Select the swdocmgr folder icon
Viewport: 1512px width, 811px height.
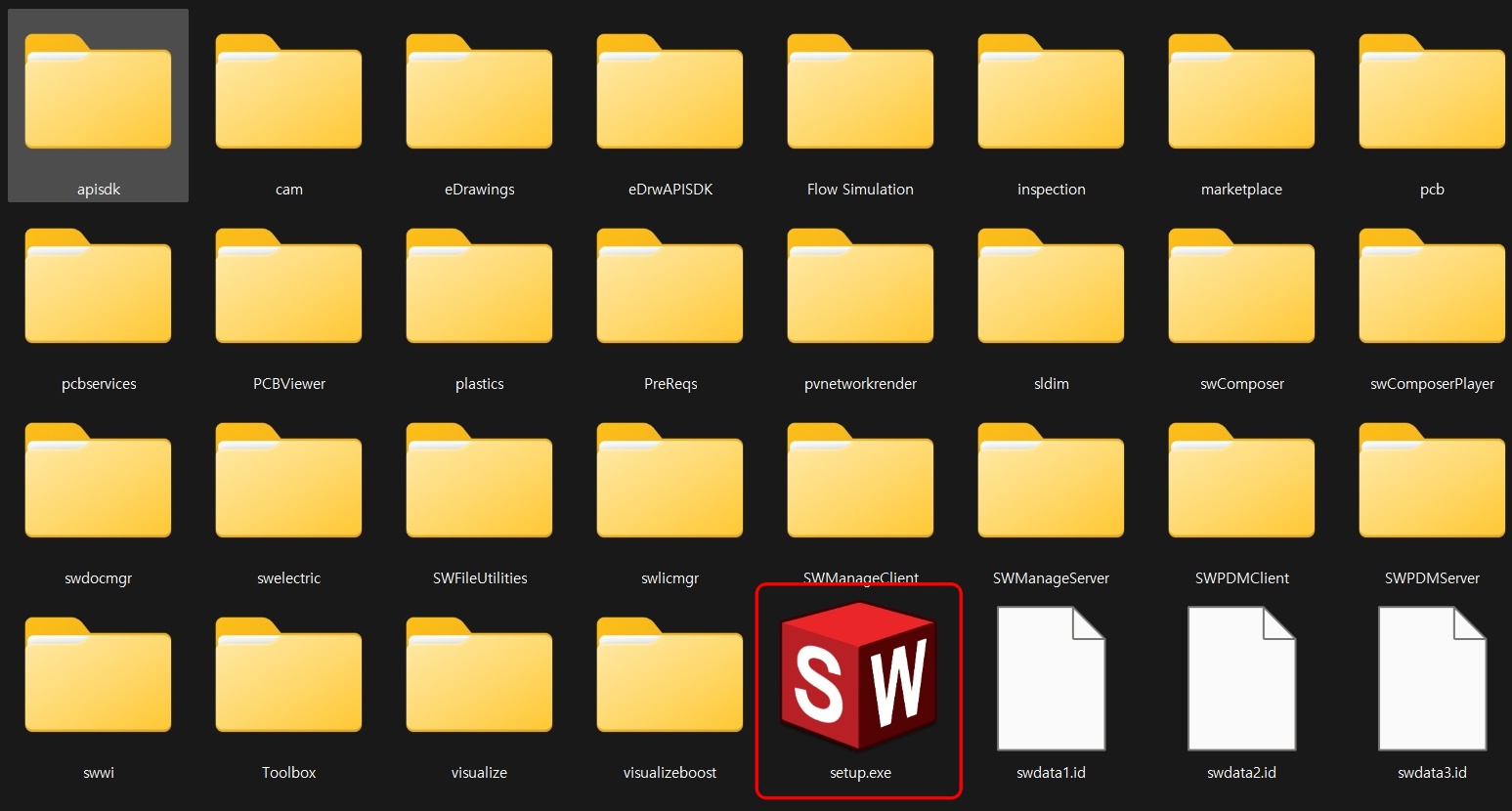tap(98, 481)
